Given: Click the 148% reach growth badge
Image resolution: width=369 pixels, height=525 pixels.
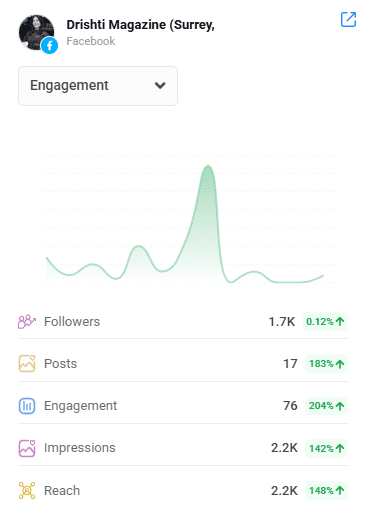Looking at the screenshot, I should pos(326,491).
